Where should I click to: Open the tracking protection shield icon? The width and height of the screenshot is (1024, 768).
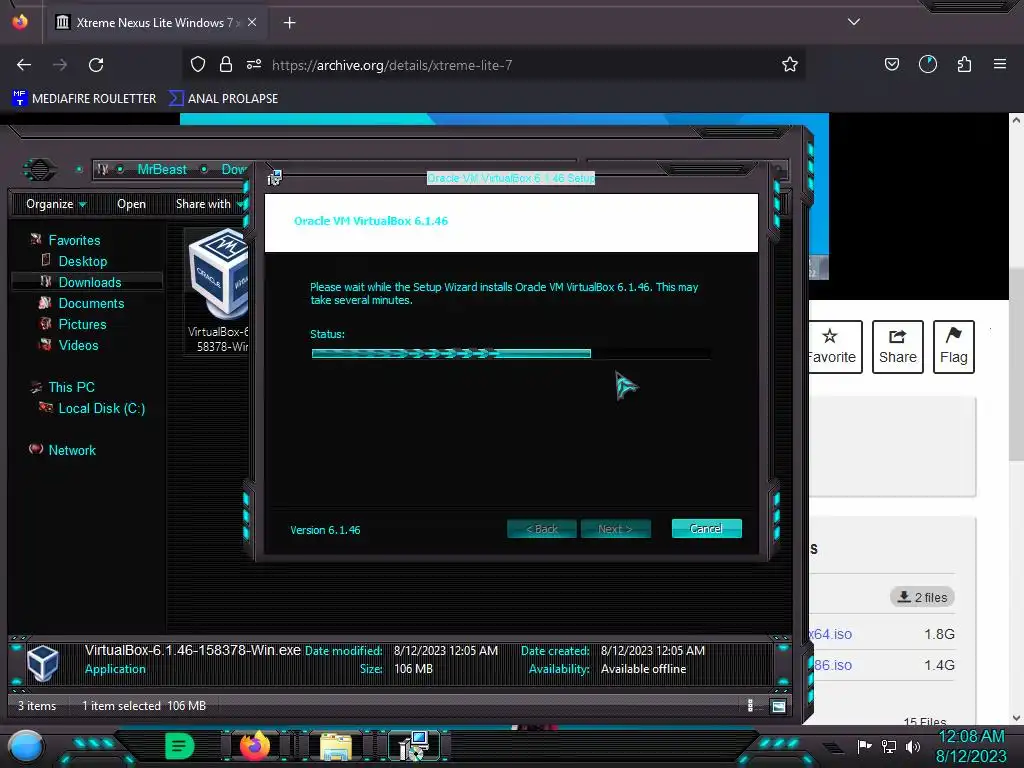point(198,64)
